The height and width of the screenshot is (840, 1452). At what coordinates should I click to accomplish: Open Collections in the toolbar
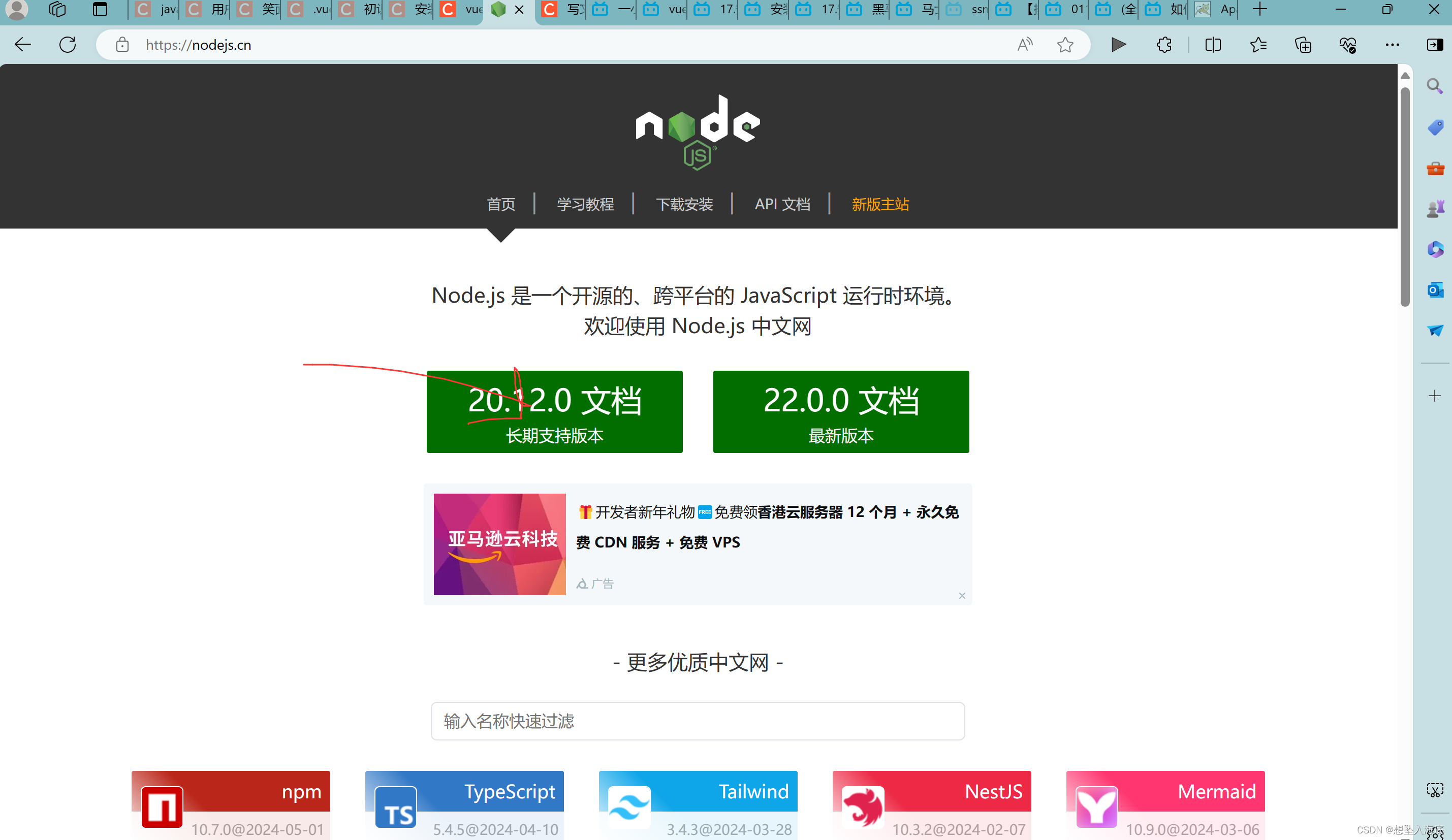pyautogui.click(x=1303, y=44)
